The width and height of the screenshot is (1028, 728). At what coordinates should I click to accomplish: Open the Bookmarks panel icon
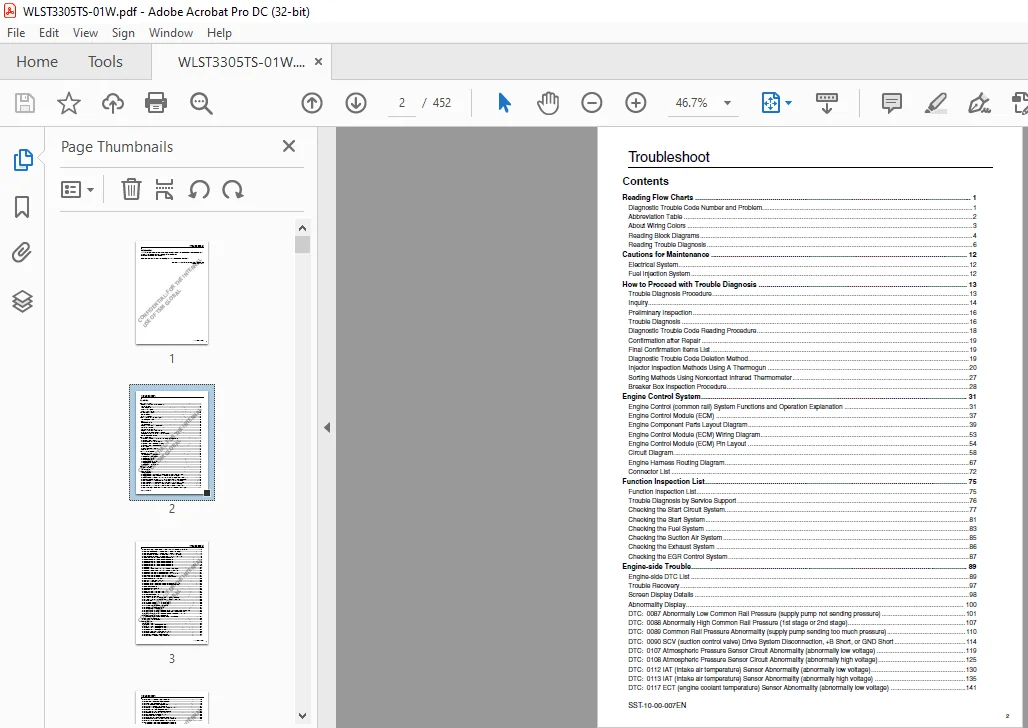[x=22, y=207]
